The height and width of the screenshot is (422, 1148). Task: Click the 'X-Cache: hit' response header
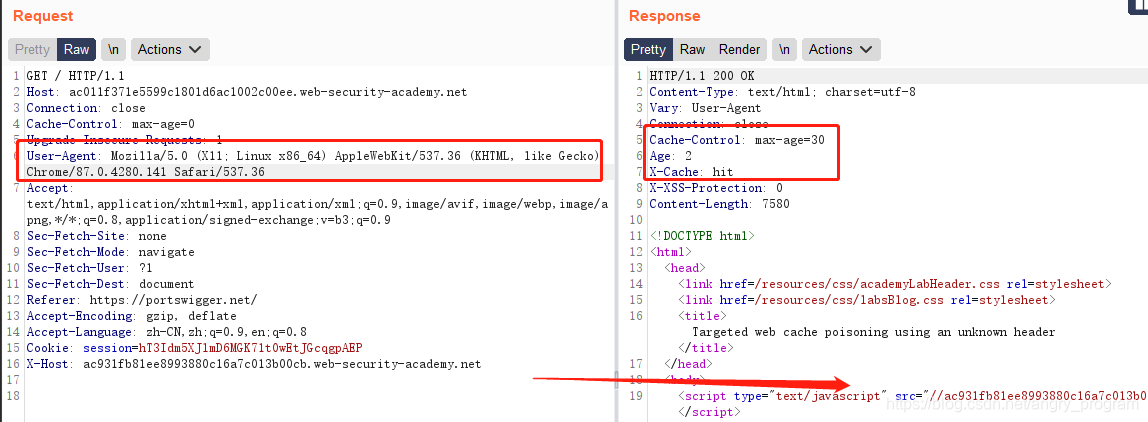click(x=691, y=172)
